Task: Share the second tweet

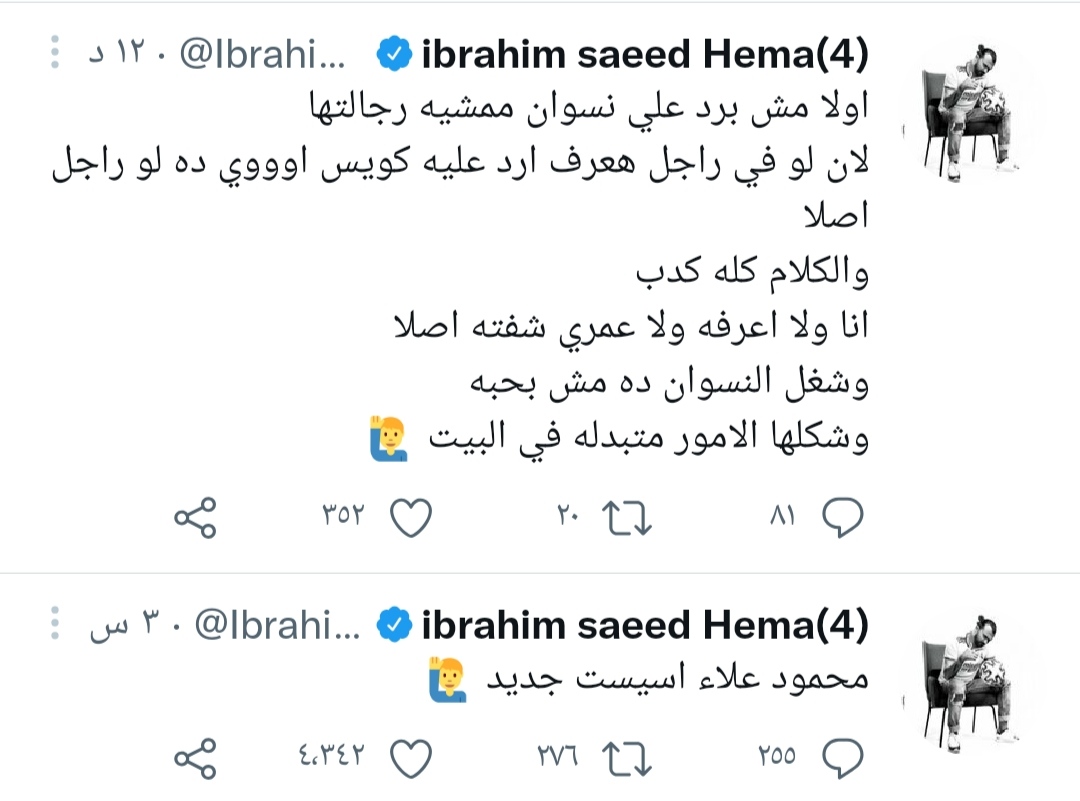Action: click(195, 758)
